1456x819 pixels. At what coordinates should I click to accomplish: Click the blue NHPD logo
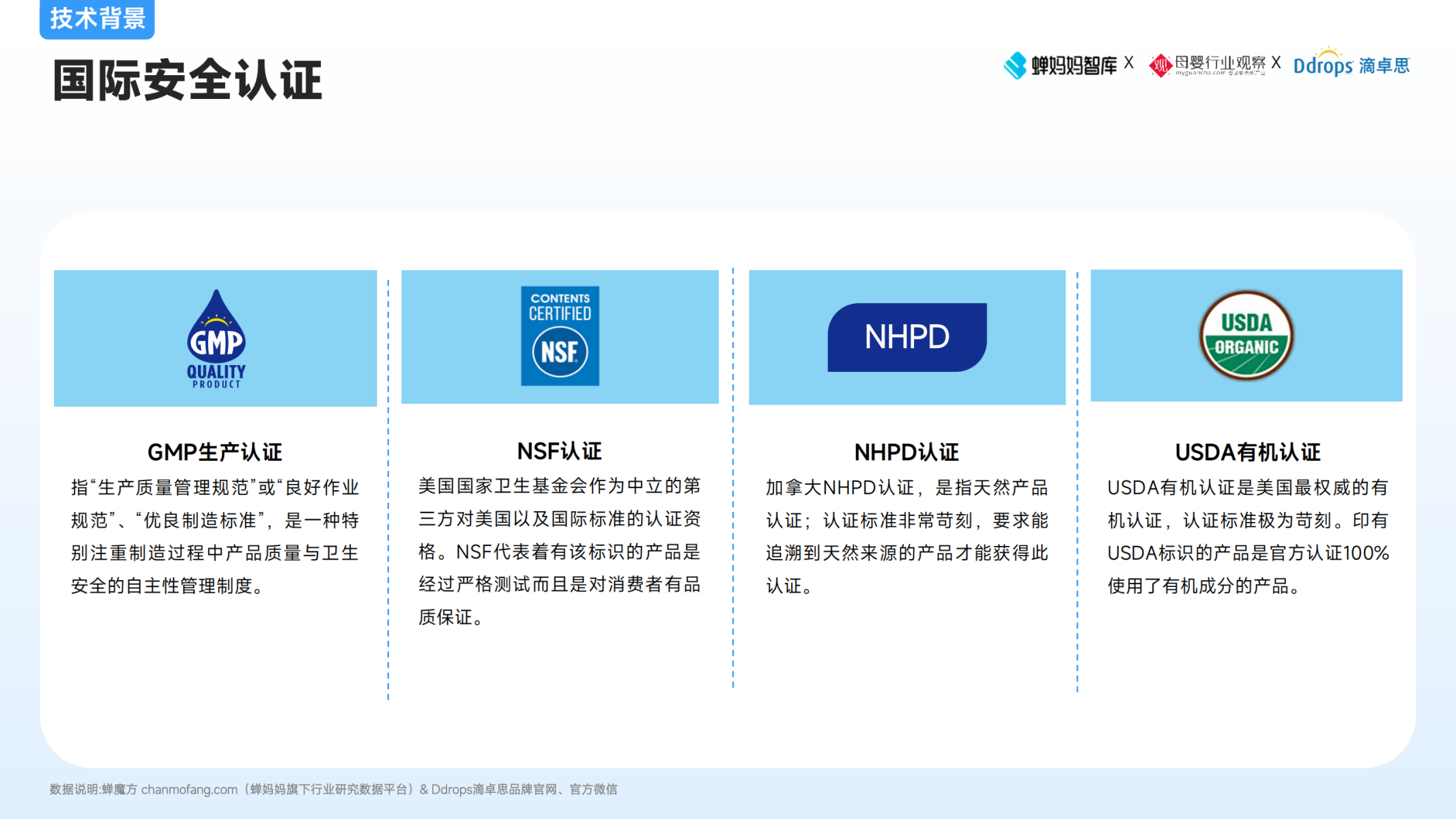(x=907, y=337)
